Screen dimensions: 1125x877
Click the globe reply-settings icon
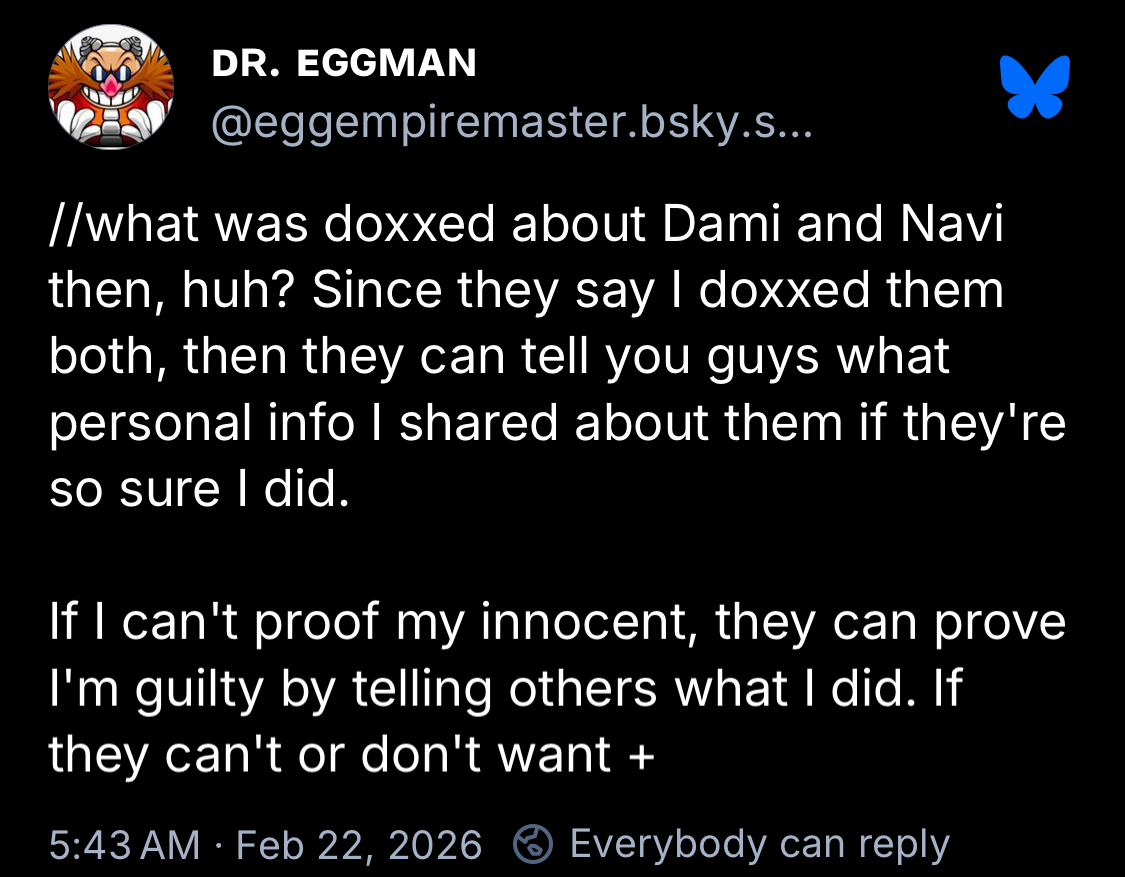533,845
